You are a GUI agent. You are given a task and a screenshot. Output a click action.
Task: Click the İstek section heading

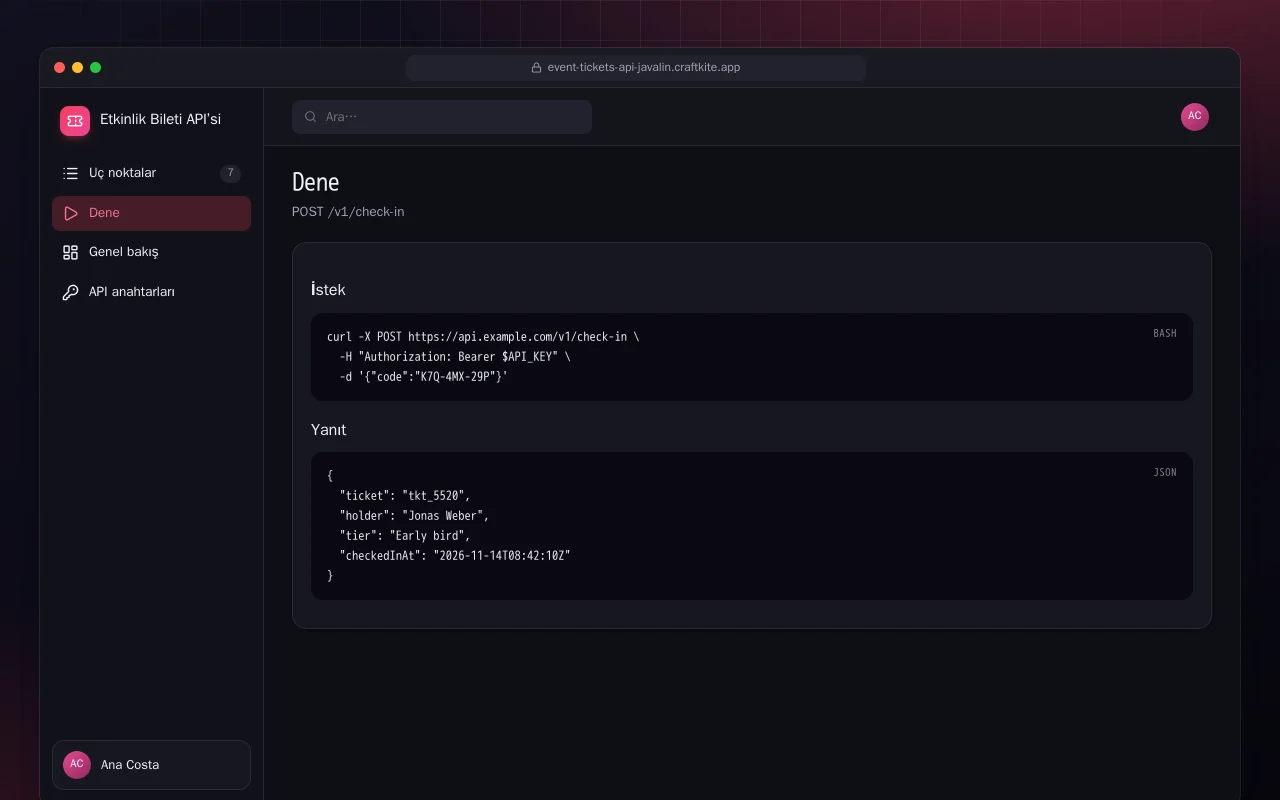328,289
